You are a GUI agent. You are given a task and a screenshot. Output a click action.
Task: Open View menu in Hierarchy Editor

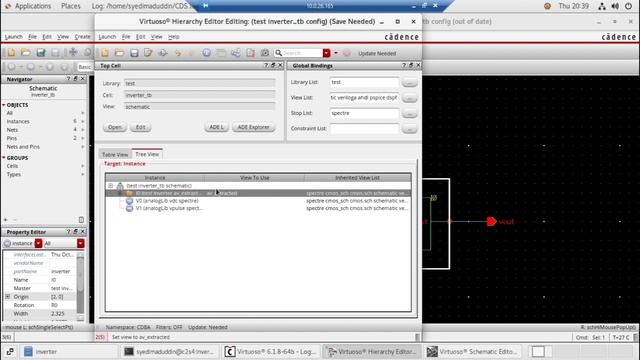(x=156, y=37)
